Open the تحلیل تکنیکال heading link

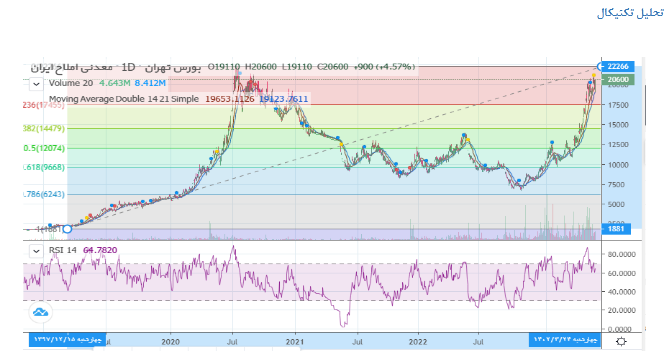pos(630,13)
